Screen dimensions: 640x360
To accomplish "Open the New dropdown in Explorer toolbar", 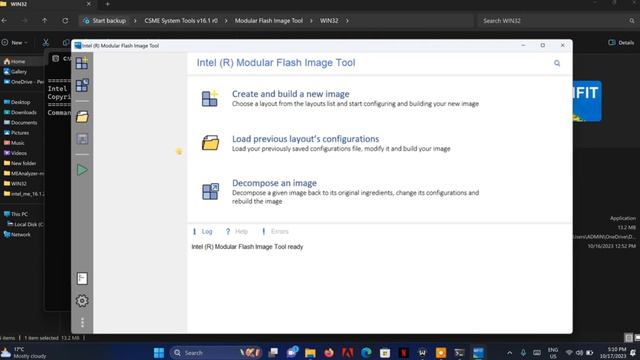I will coord(15,42).
